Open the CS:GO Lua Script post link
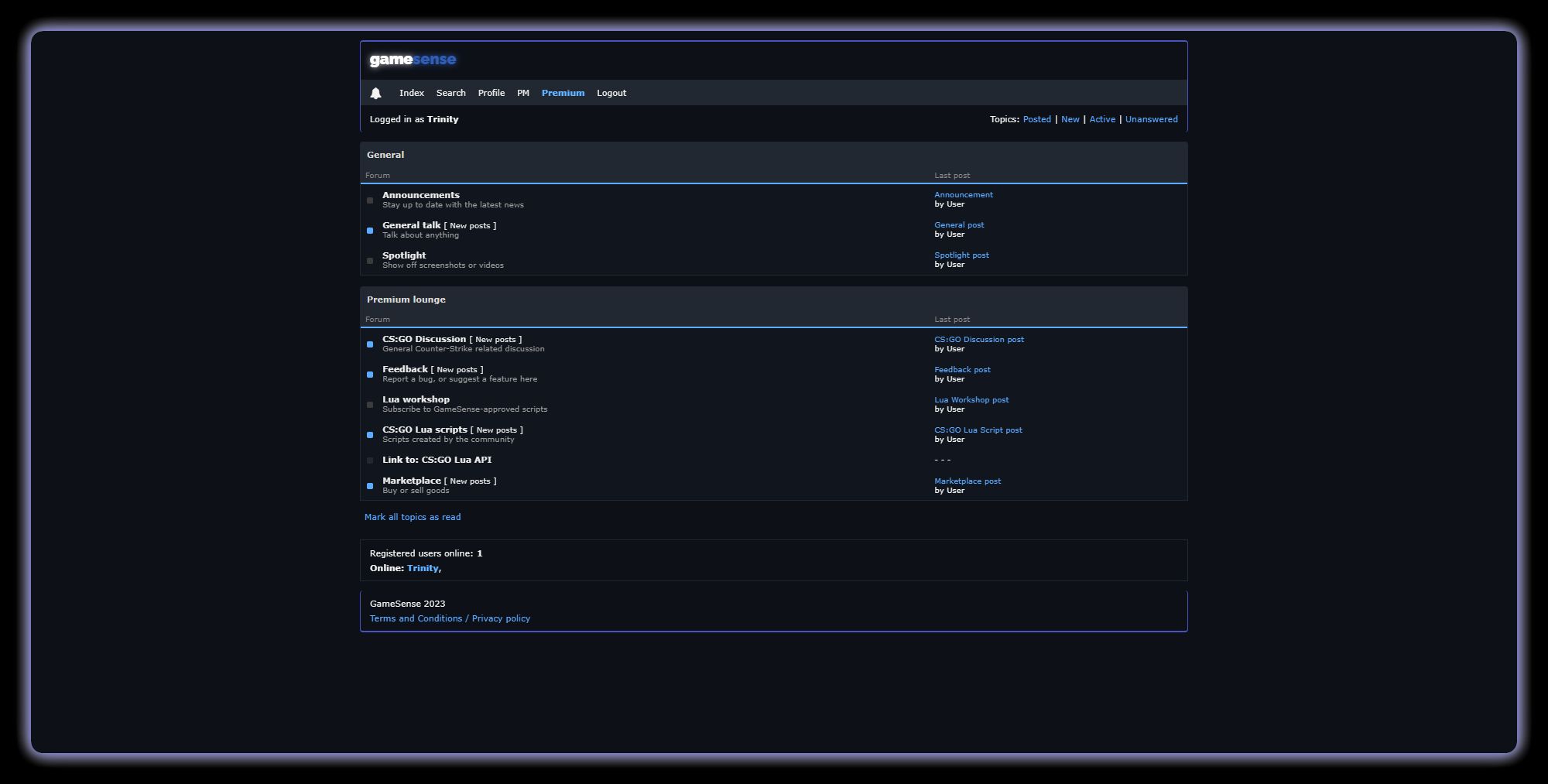Viewport: 1548px width, 784px height. (x=978, y=430)
